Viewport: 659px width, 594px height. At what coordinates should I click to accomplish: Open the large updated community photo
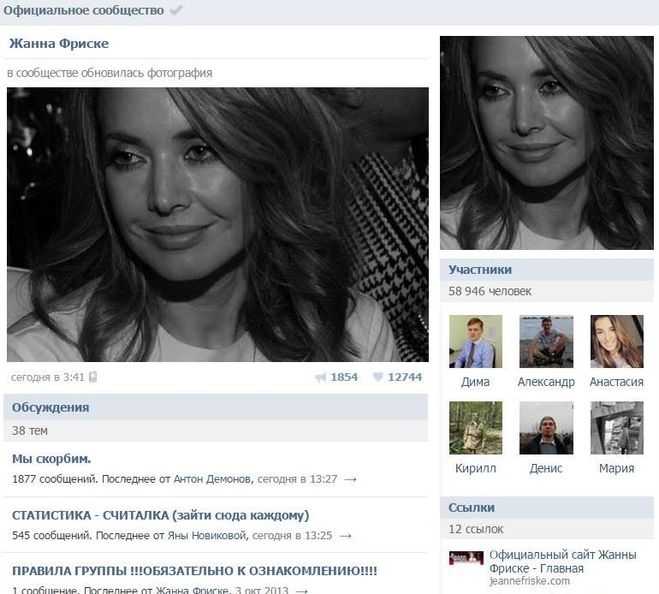point(218,224)
